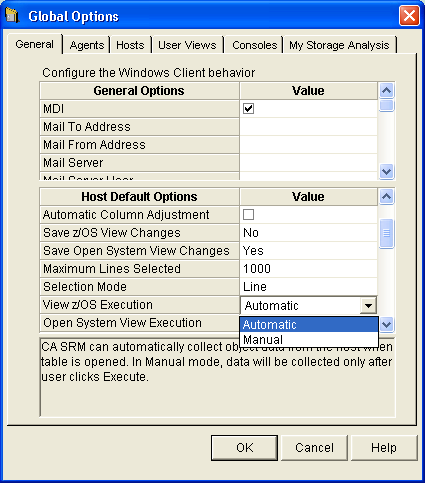Enable Automatic Column Adjustment checkbox
Screen dimensions: 425x483
point(248,214)
